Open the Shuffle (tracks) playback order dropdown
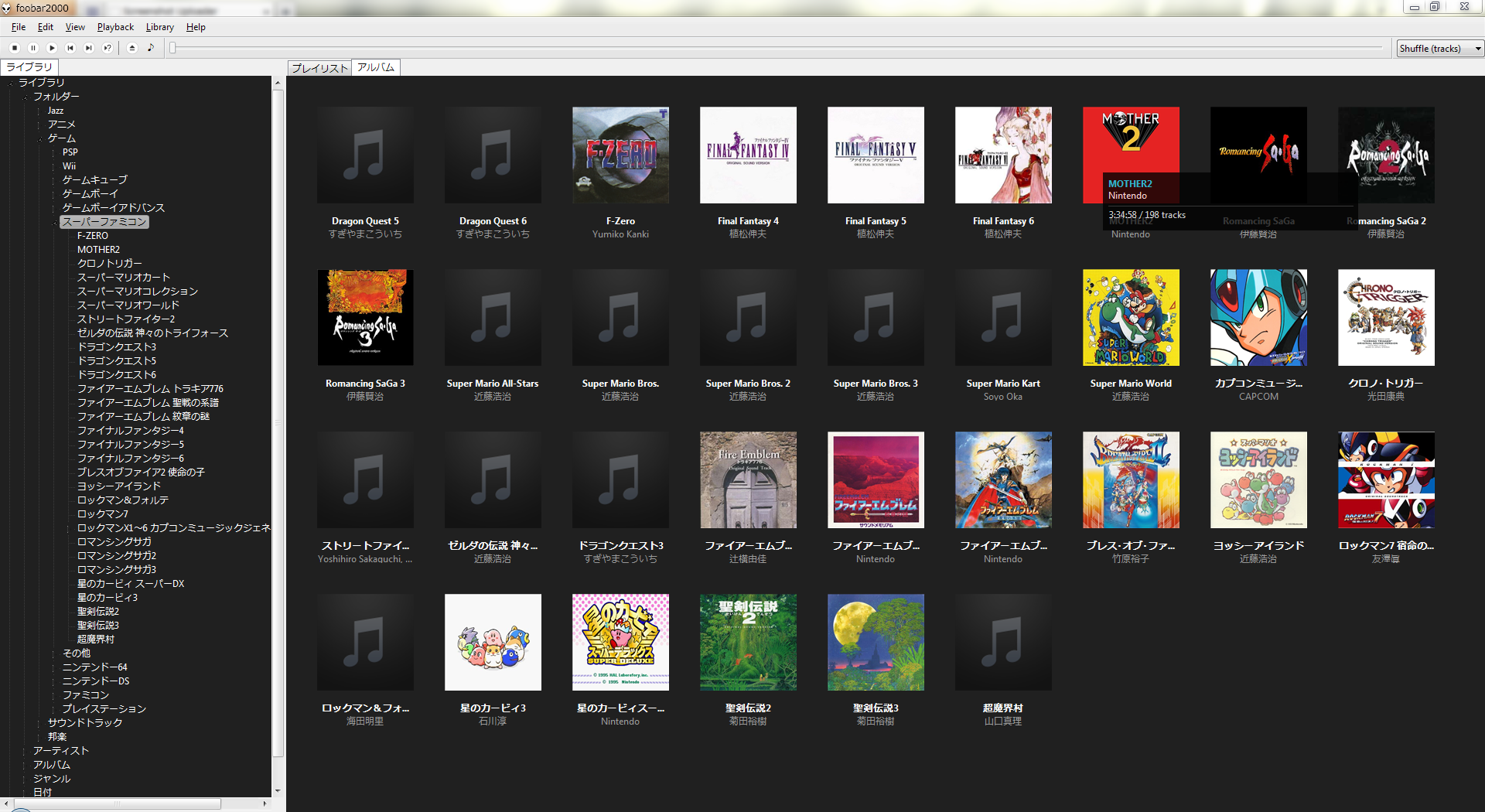Image resolution: width=1485 pixels, height=812 pixels. (1440, 48)
